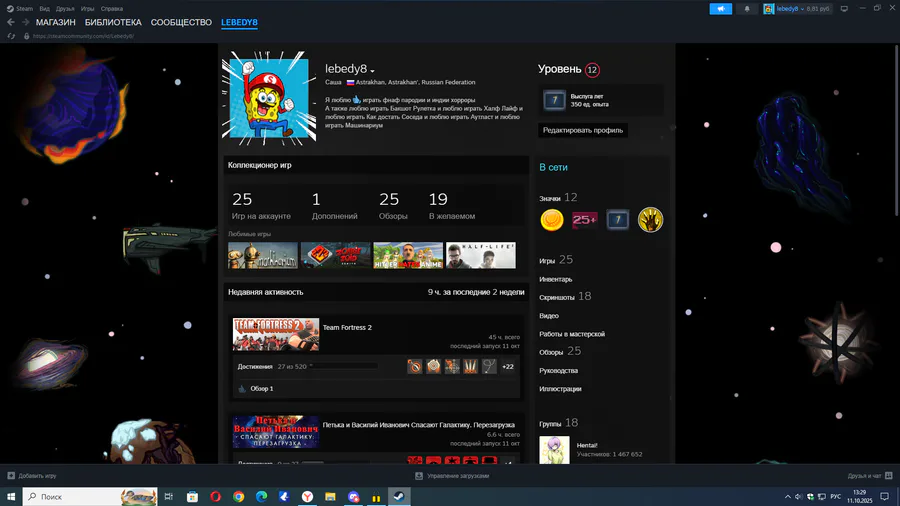Go to the СООБЩЕСТВО tab

[x=181, y=22]
